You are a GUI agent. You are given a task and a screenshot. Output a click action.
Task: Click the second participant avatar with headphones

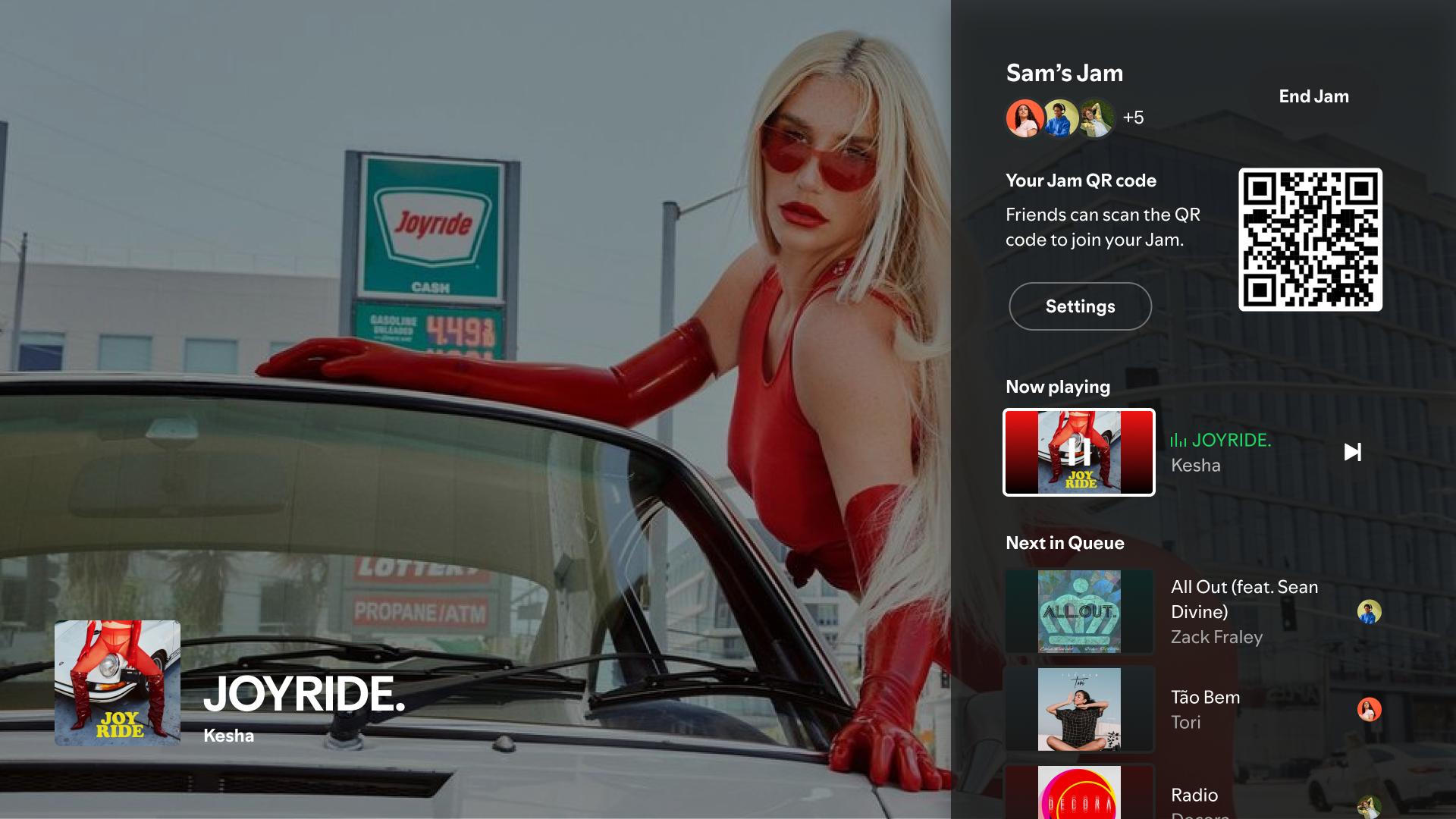1060,118
